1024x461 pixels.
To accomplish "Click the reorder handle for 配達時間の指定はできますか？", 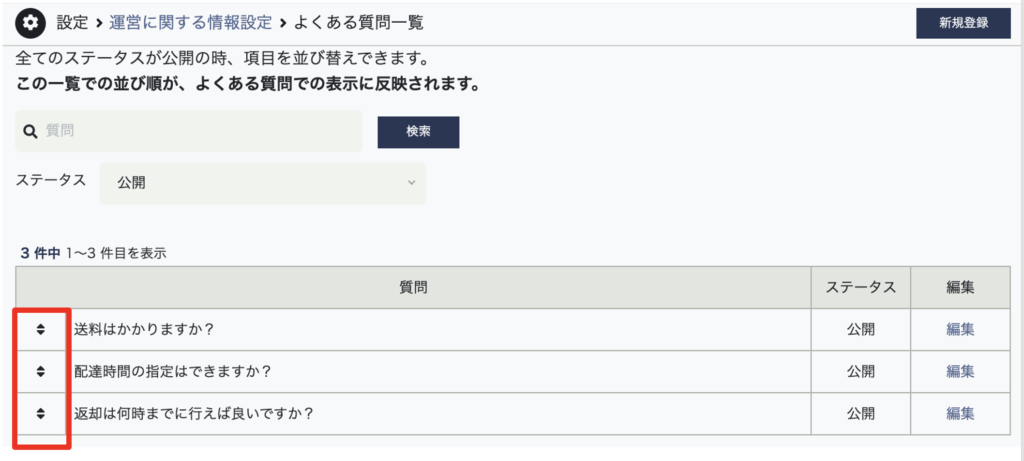I will [41, 371].
